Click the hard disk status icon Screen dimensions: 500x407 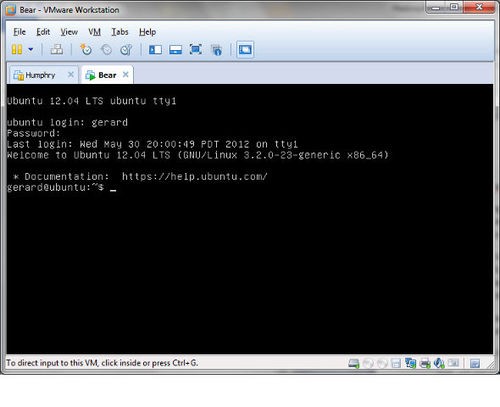(354, 363)
